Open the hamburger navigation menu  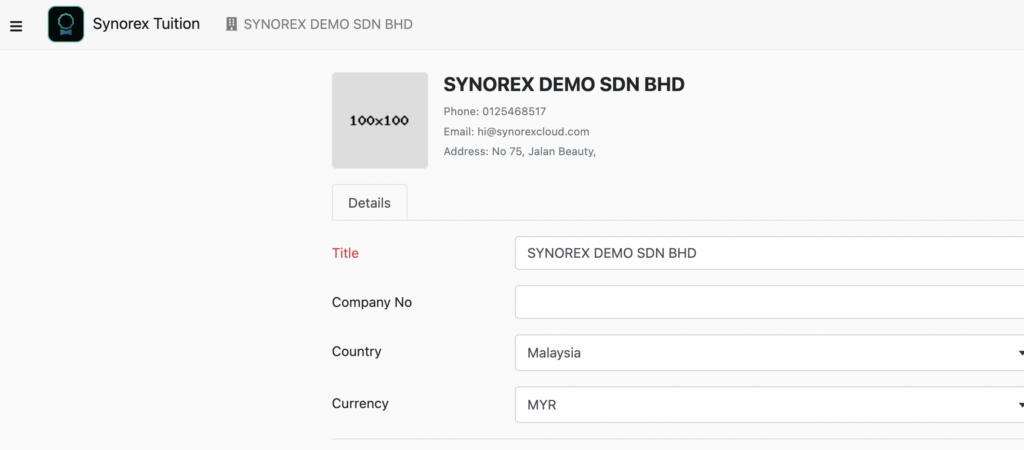click(16, 26)
